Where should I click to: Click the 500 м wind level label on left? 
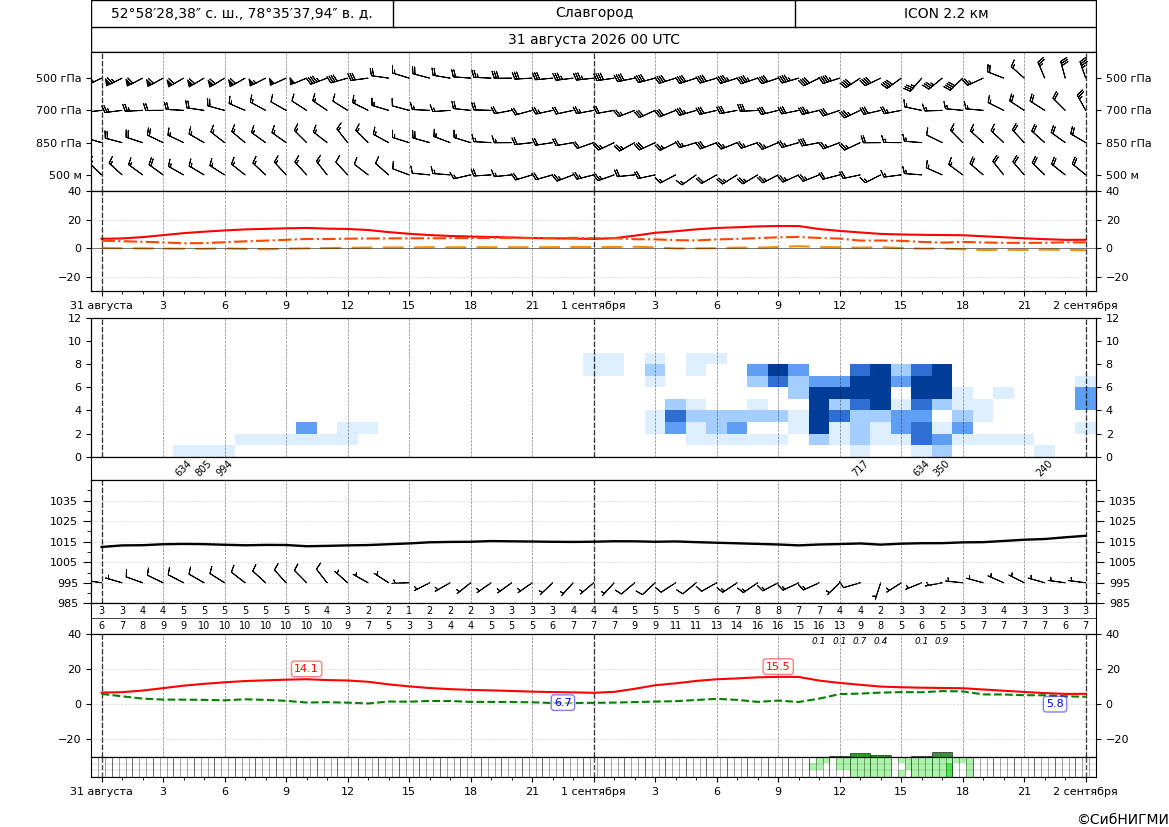click(66, 175)
